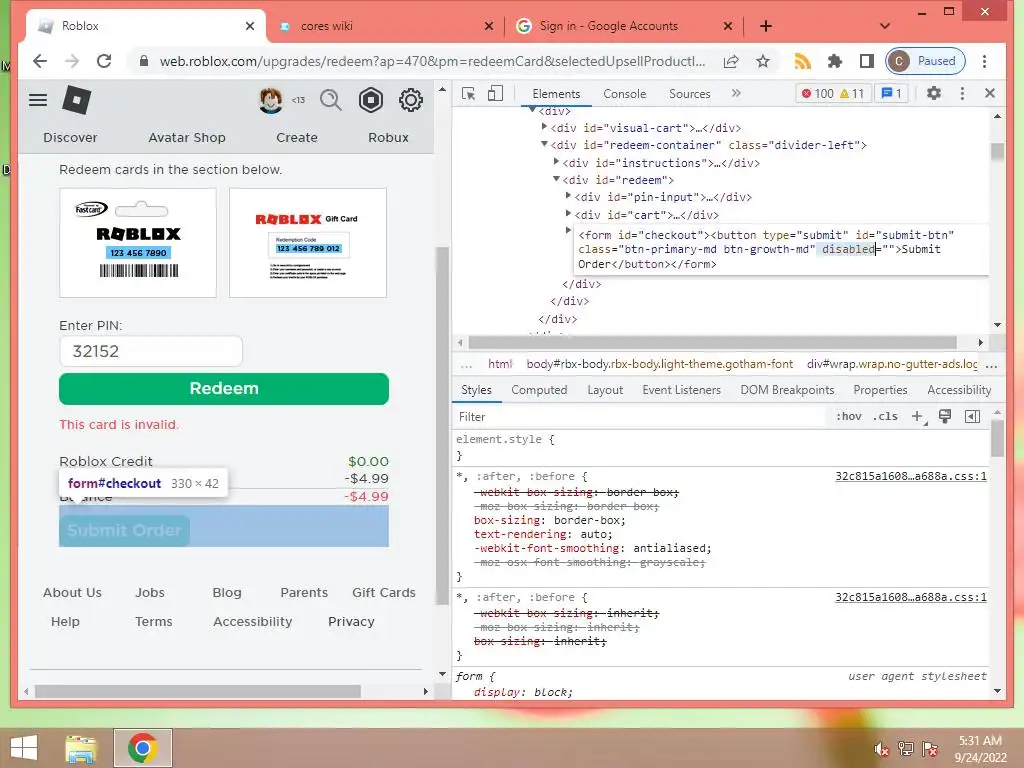This screenshot has width=1024, height=768.
Task: Select the Sources tab in DevTools
Action: (x=689, y=93)
